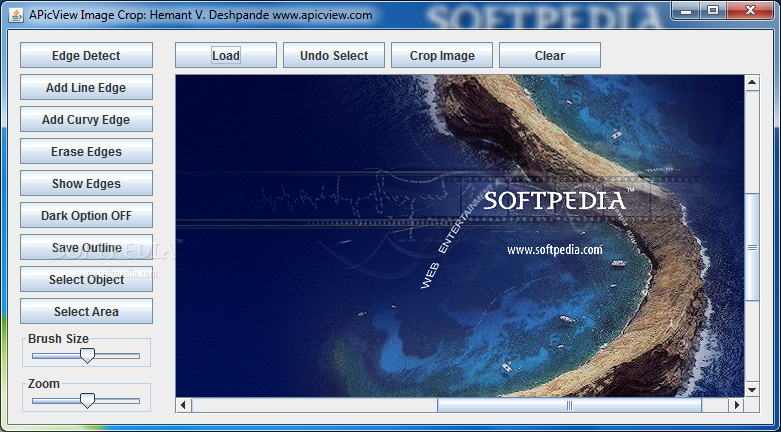This screenshot has height=432, width=781.
Task: Click Undo Select
Action: (334, 55)
